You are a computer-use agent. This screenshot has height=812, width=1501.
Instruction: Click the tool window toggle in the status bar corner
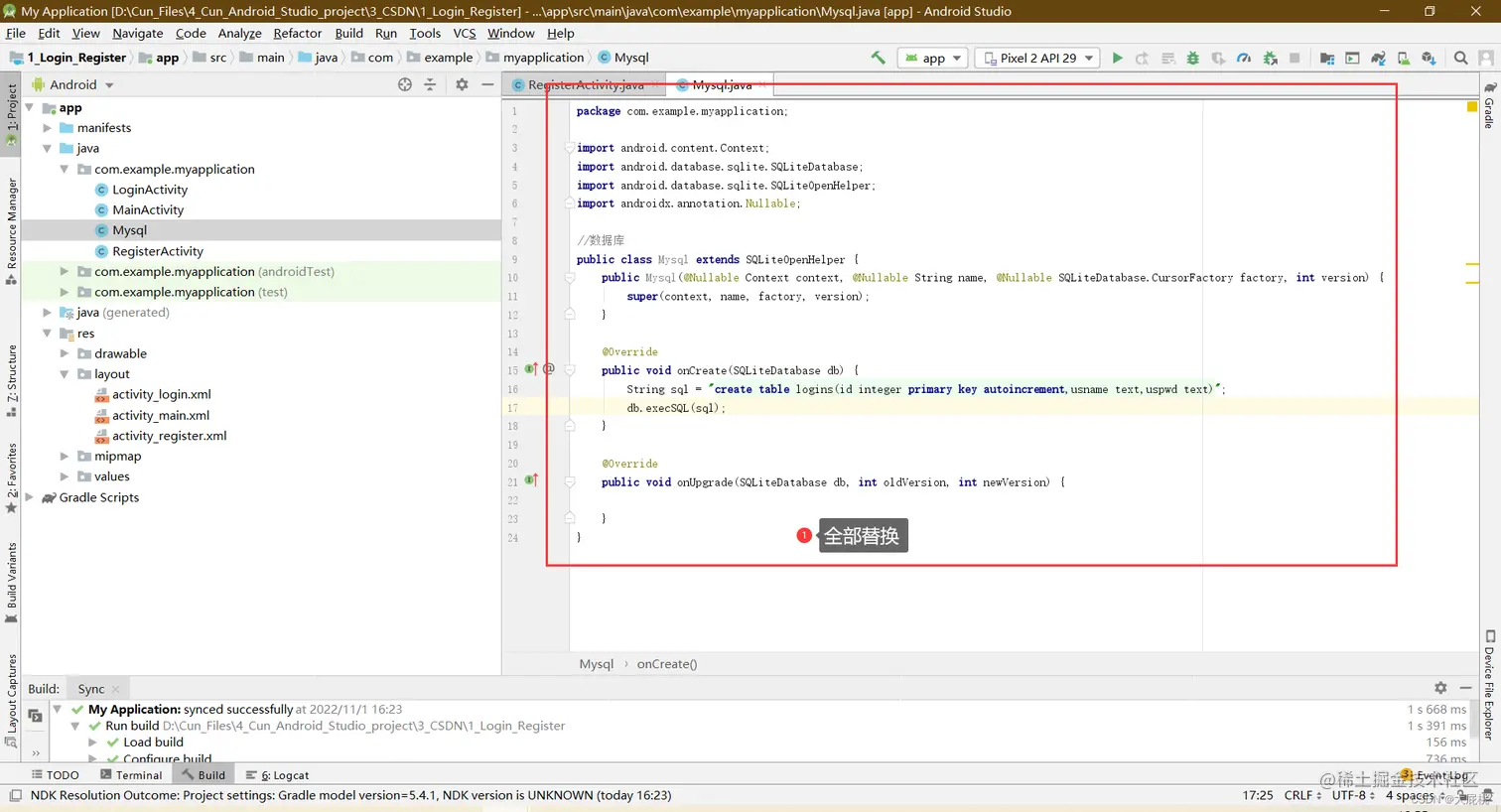(x=15, y=795)
